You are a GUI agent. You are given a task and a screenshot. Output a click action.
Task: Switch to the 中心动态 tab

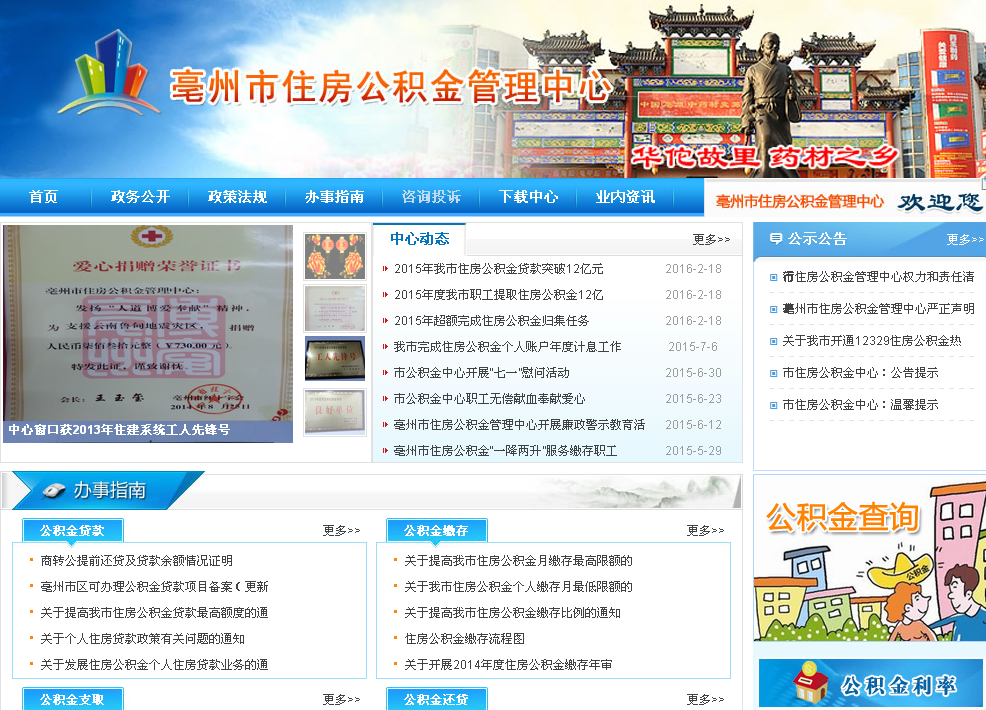pyautogui.click(x=419, y=238)
